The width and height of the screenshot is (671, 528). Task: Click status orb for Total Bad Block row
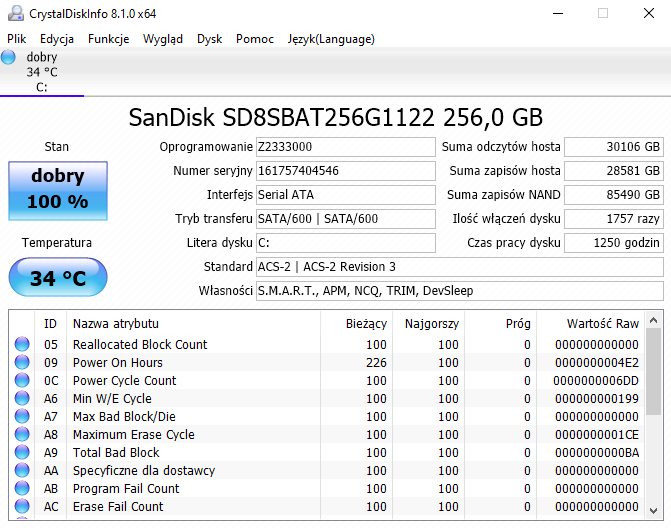pyautogui.click(x=22, y=452)
